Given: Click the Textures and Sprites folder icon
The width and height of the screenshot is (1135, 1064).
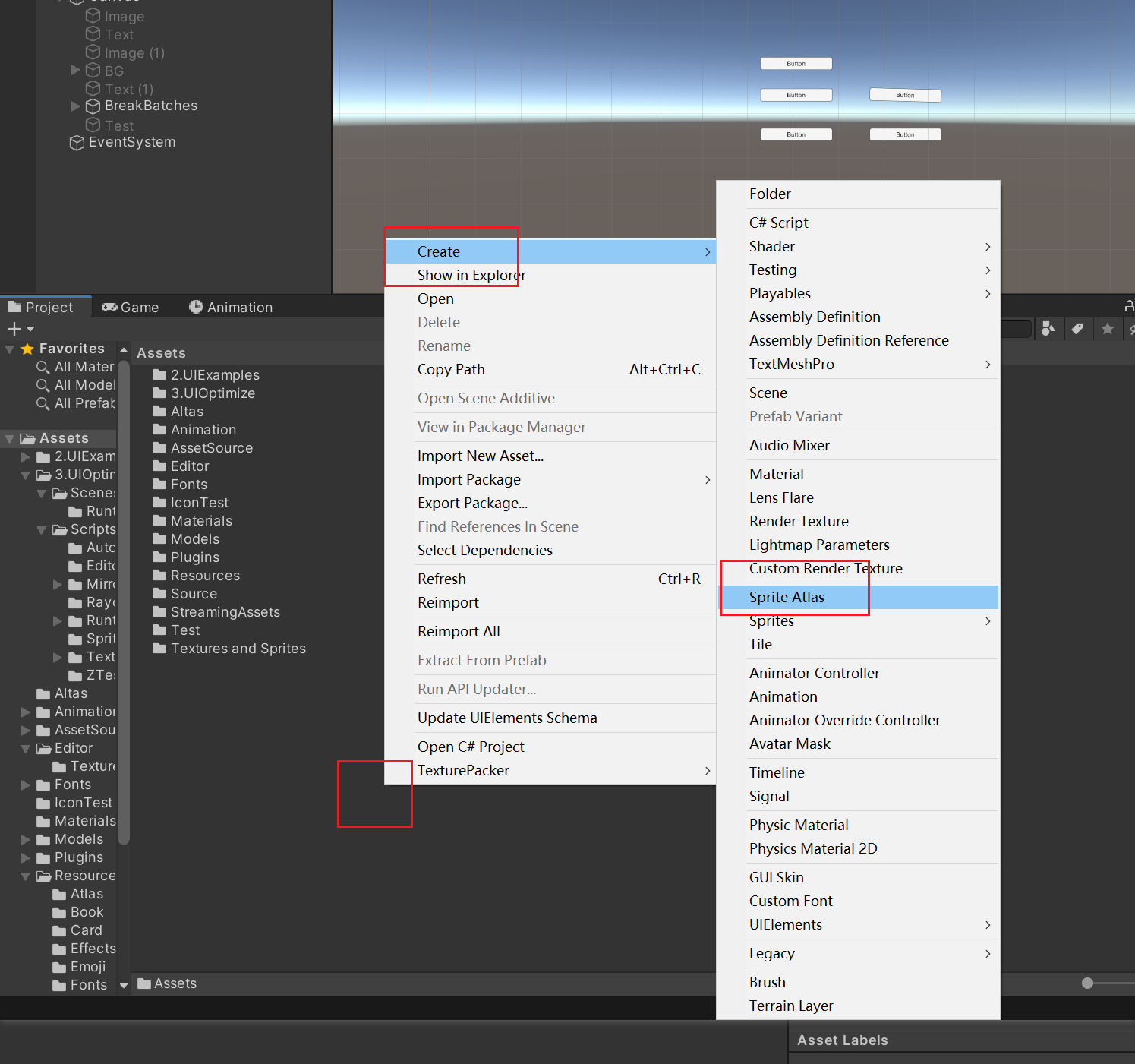Looking at the screenshot, I should click(159, 649).
